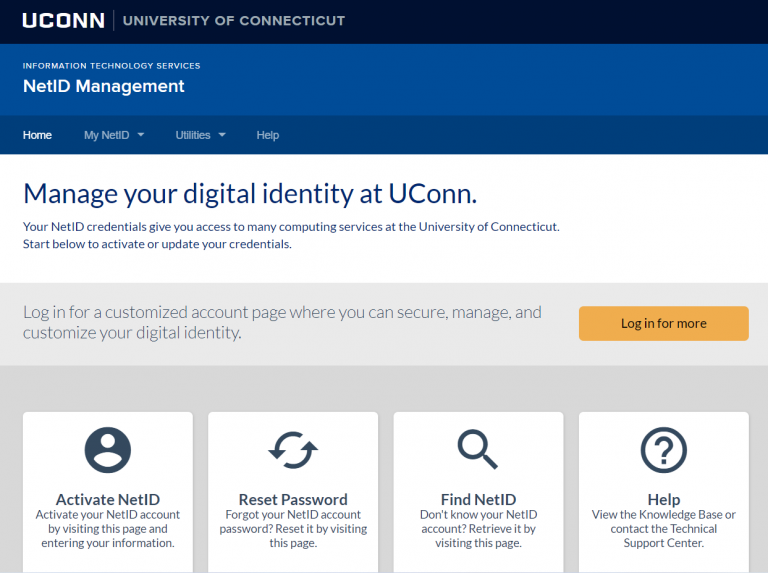Go to the Home nav item

(37, 135)
